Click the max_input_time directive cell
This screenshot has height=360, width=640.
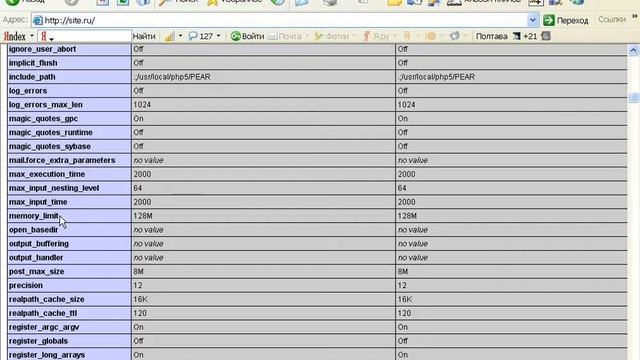[69, 202]
